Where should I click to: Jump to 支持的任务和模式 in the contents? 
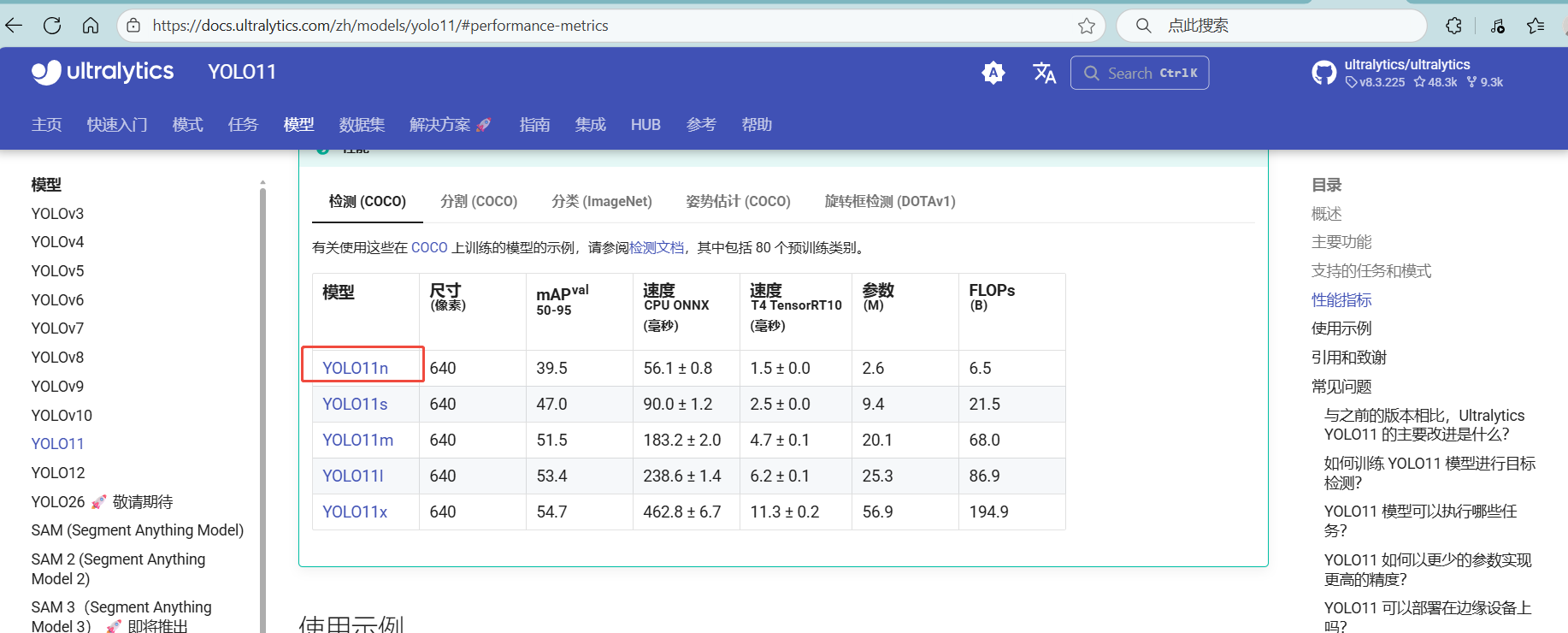point(1371,271)
